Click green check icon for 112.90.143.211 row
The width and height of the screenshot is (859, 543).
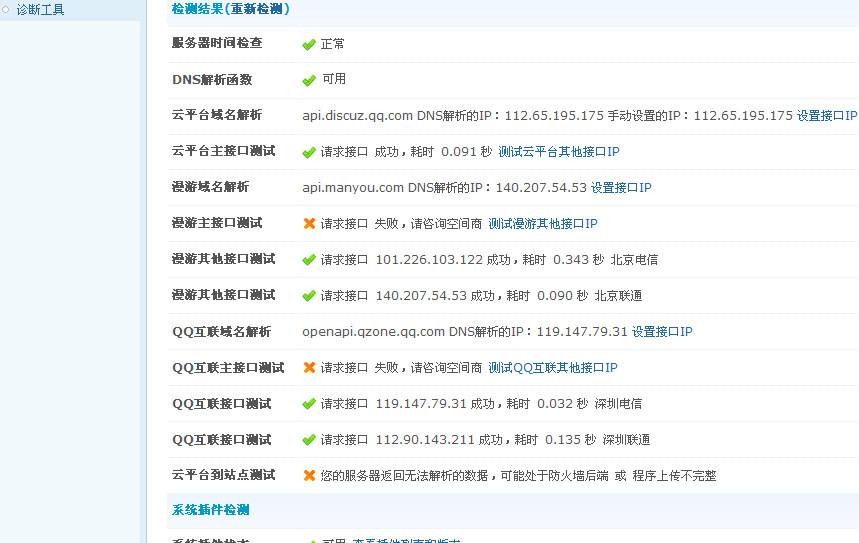click(309, 439)
